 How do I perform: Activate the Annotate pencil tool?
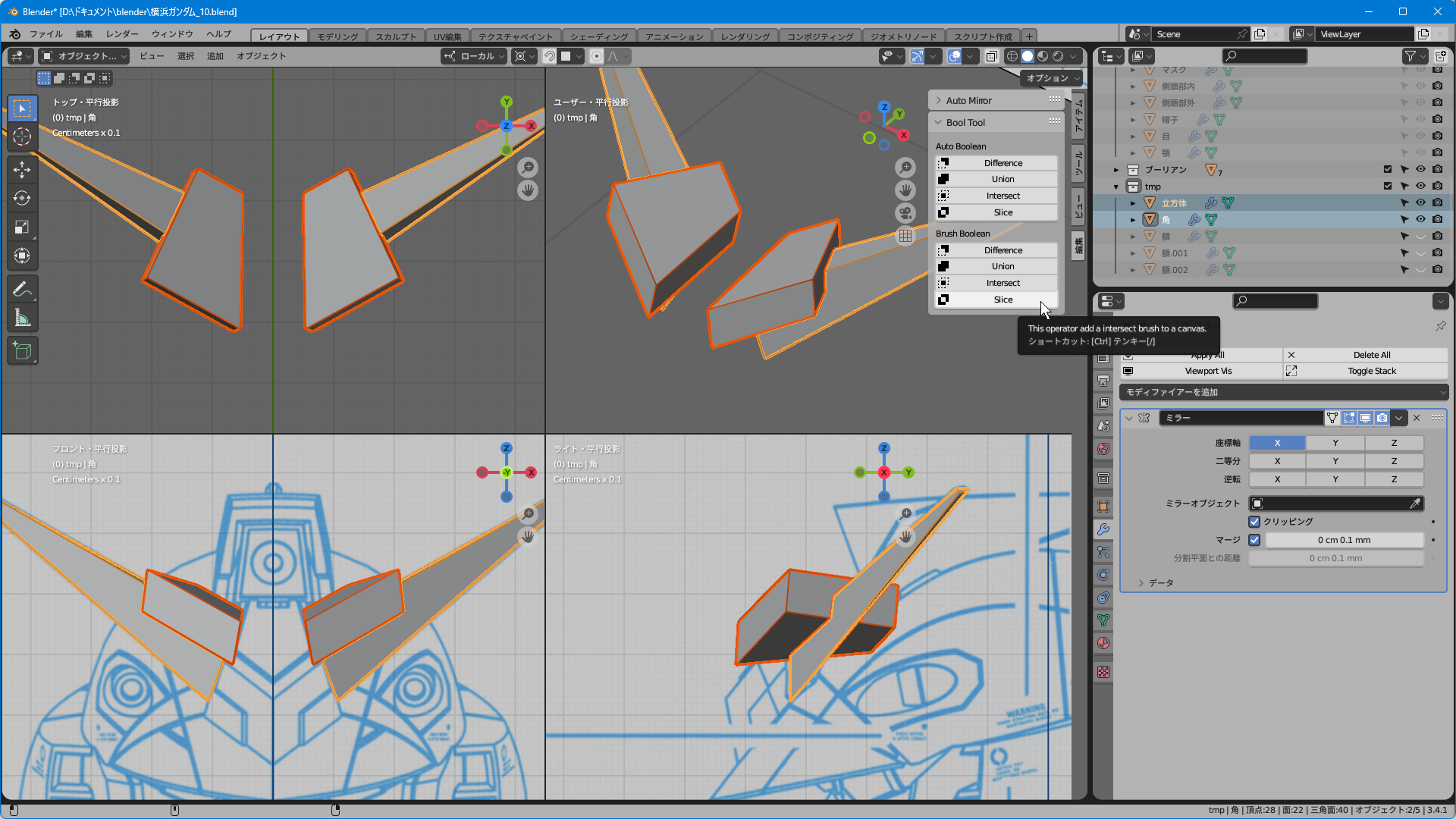click(x=22, y=289)
